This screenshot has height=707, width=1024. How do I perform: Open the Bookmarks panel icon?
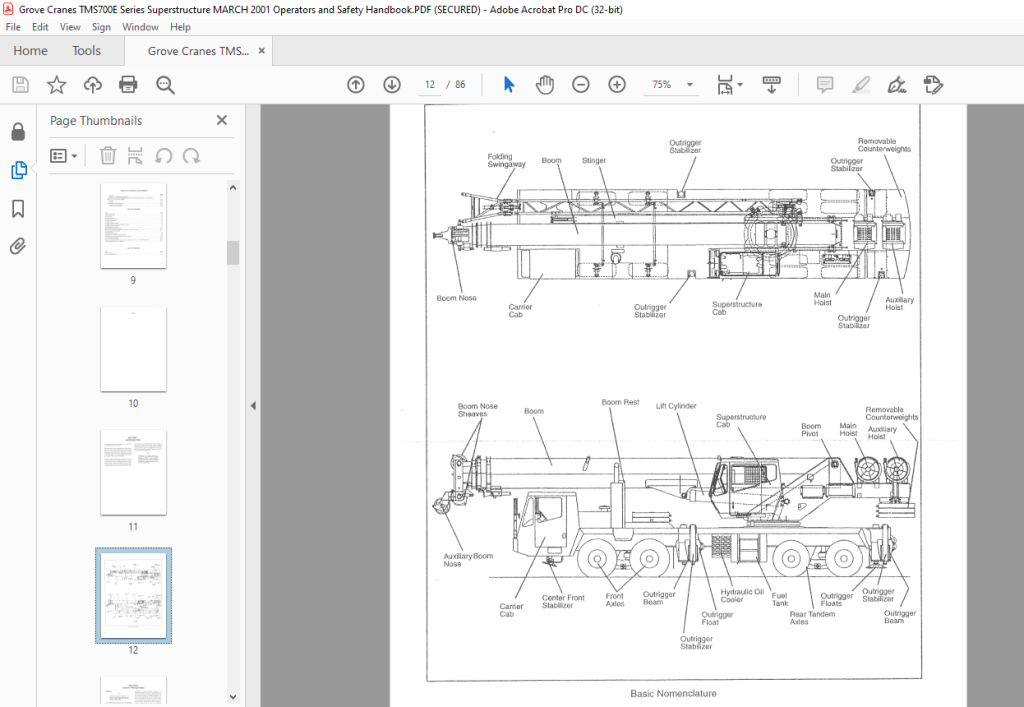coord(18,209)
